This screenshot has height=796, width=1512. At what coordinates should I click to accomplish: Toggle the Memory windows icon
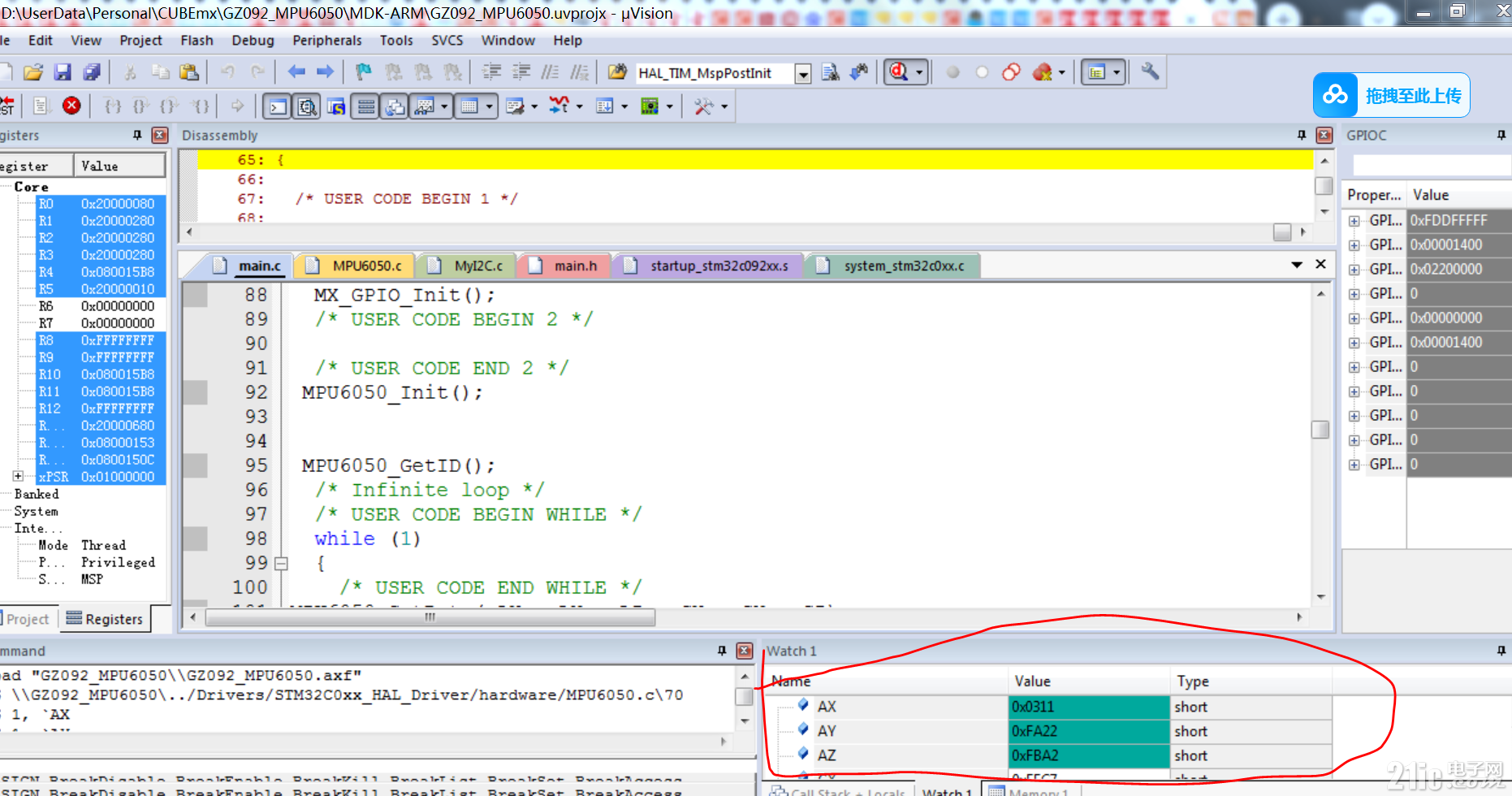click(469, 106)
